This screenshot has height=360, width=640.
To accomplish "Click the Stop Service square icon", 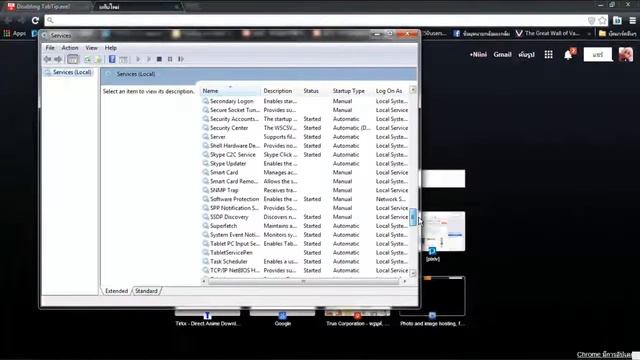I will coord(159,59).
